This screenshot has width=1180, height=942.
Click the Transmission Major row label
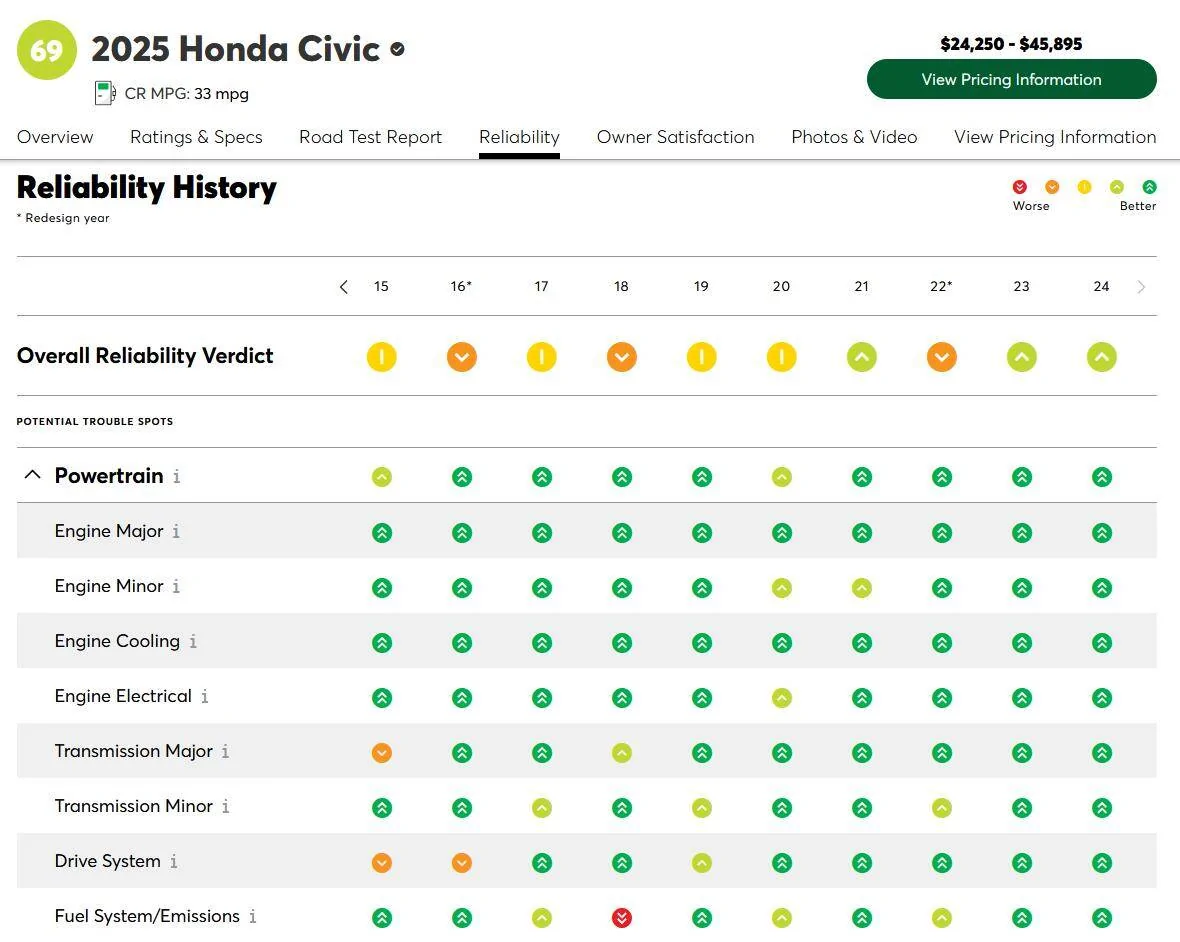133,751
